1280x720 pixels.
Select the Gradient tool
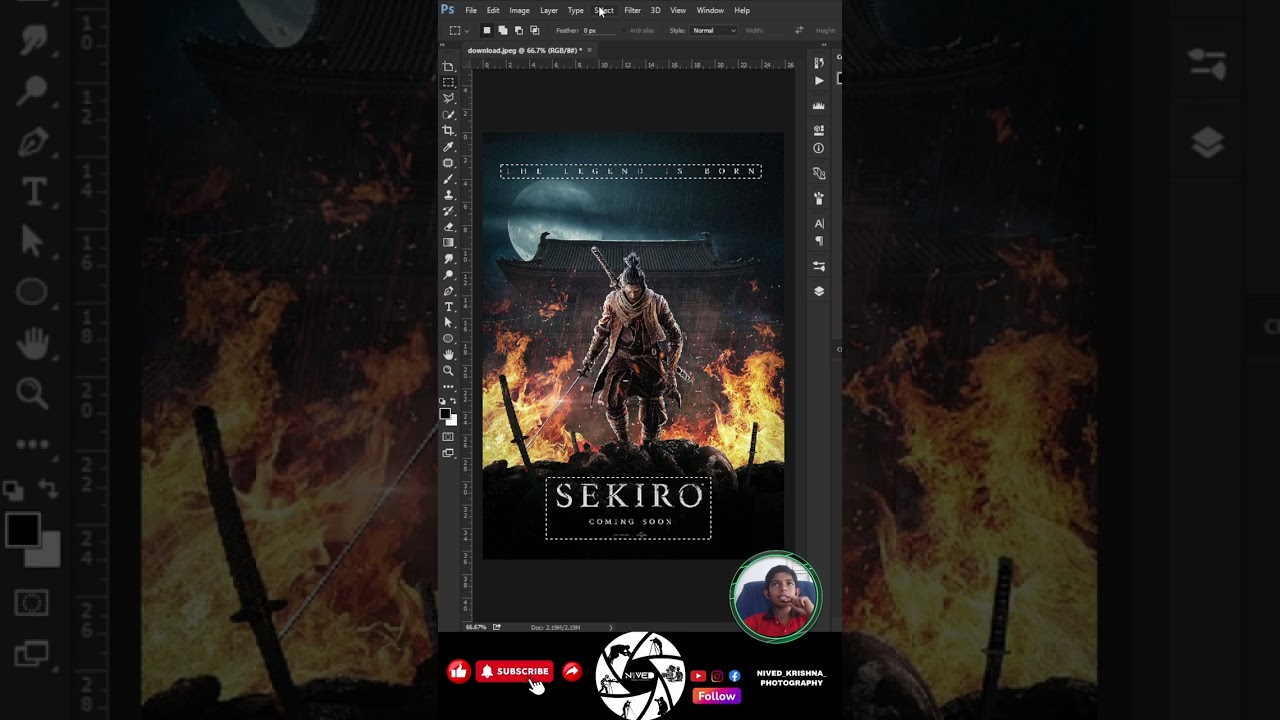coord(448,243)
